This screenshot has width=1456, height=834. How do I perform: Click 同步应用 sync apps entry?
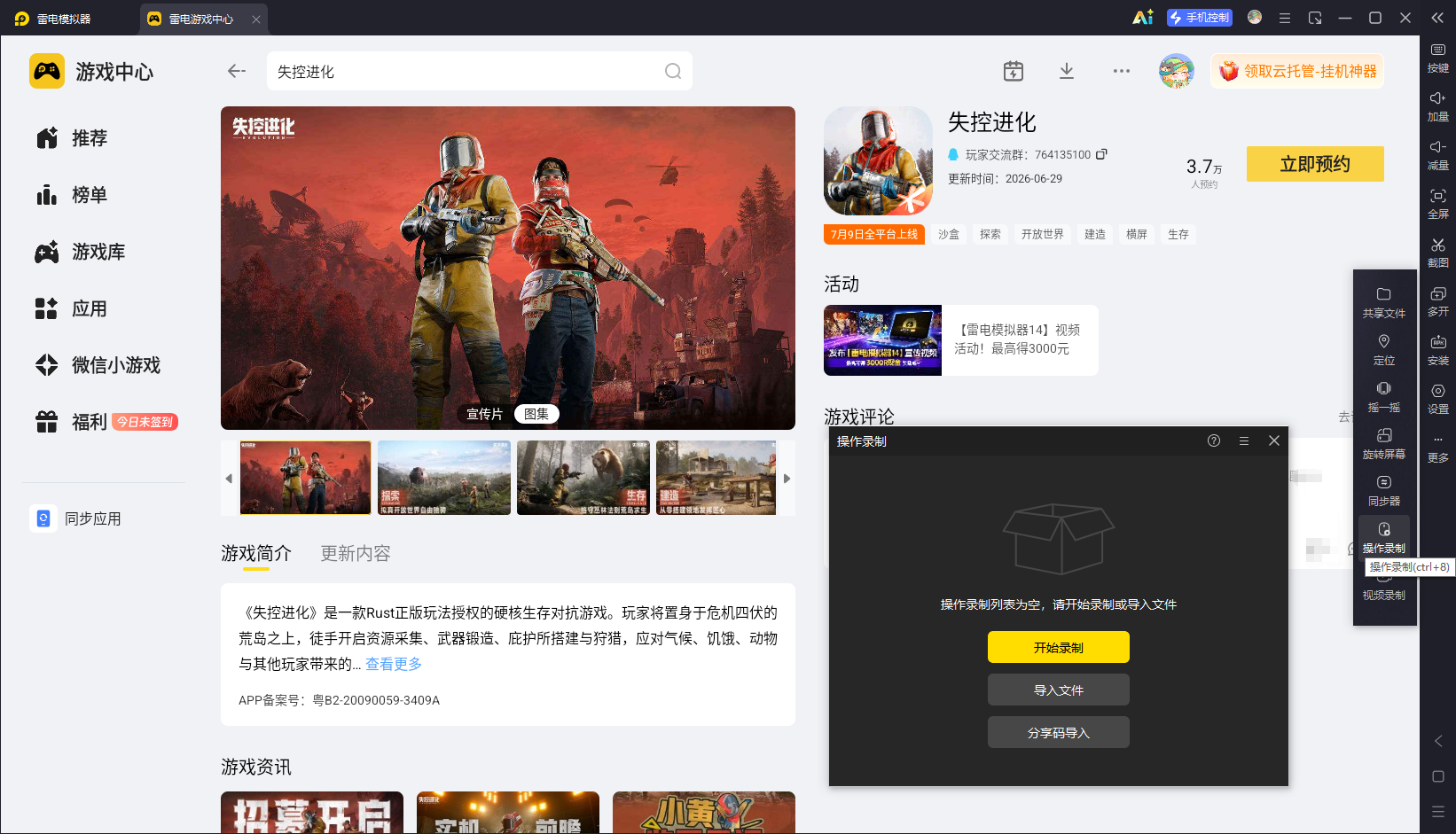(75, 518)
